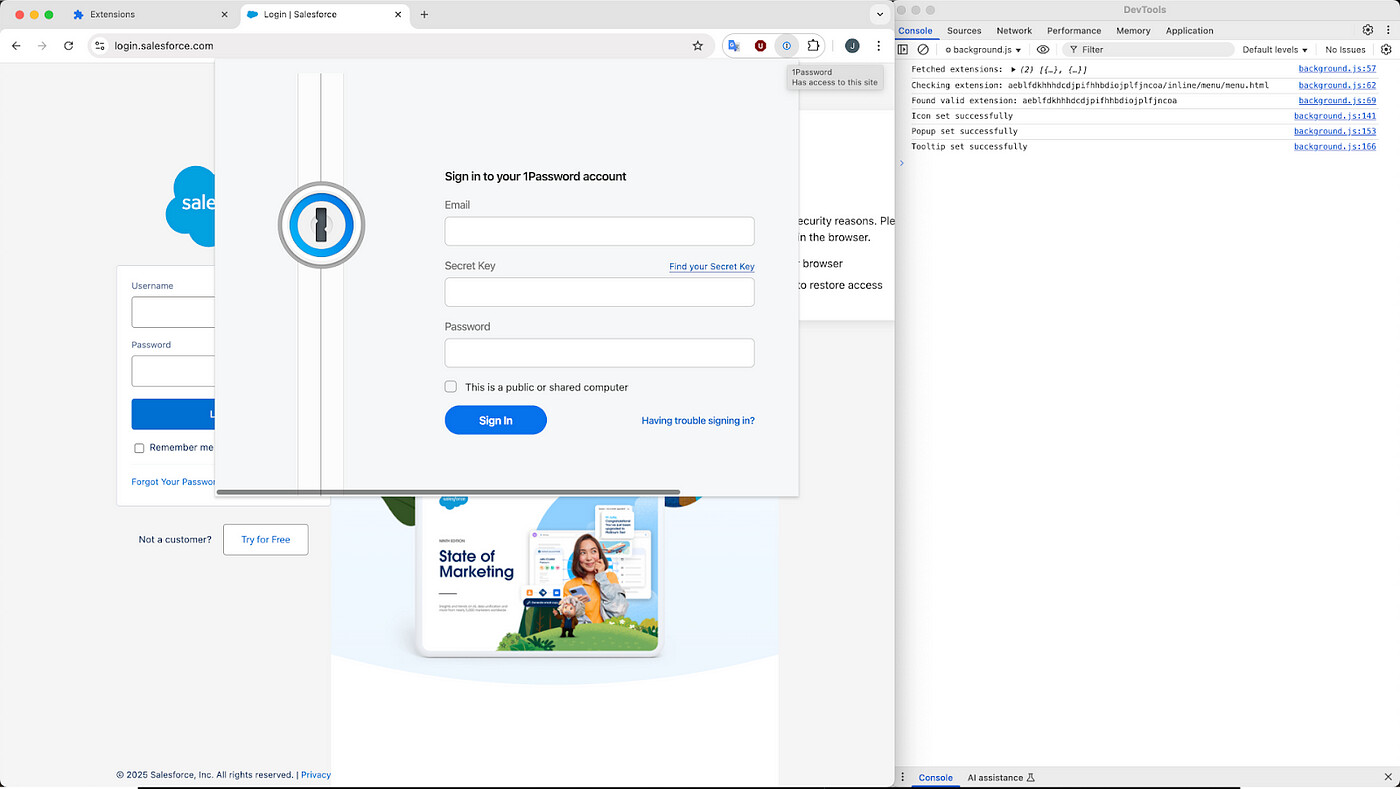Open 'Having trouble signing in?' link

click(698, 421)
